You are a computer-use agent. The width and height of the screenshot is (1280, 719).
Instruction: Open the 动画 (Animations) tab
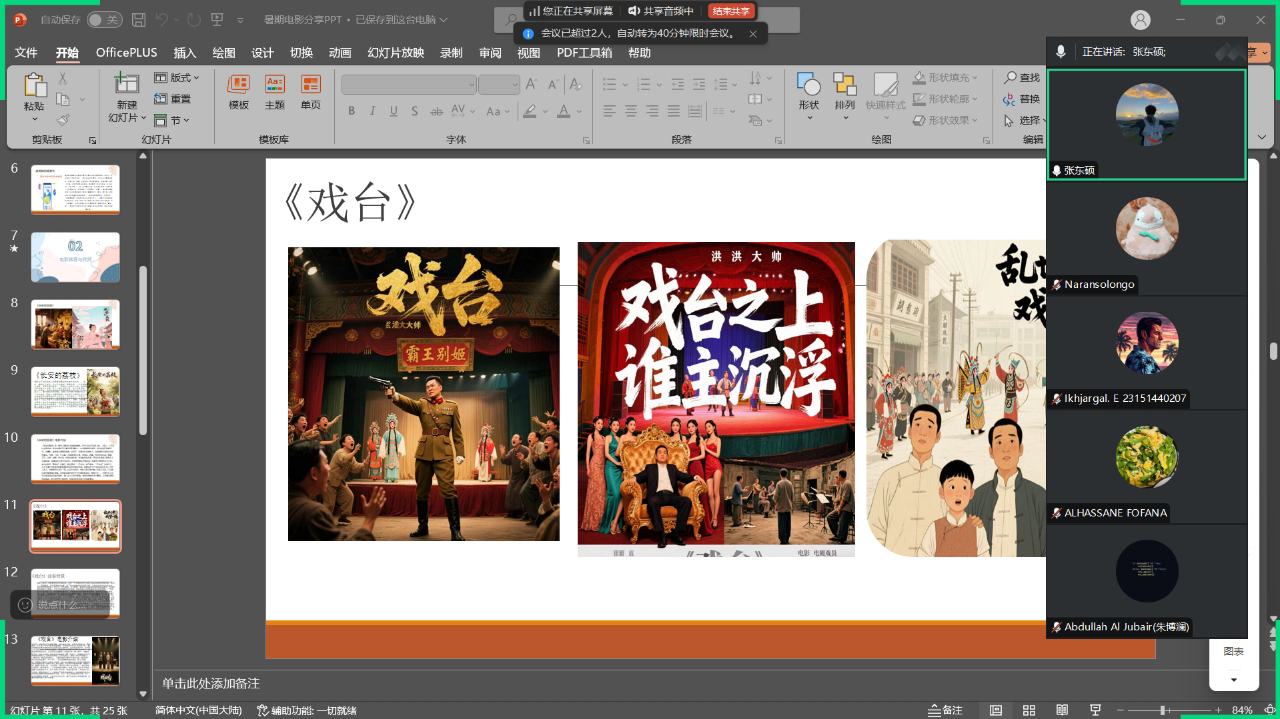coord(340,53)
